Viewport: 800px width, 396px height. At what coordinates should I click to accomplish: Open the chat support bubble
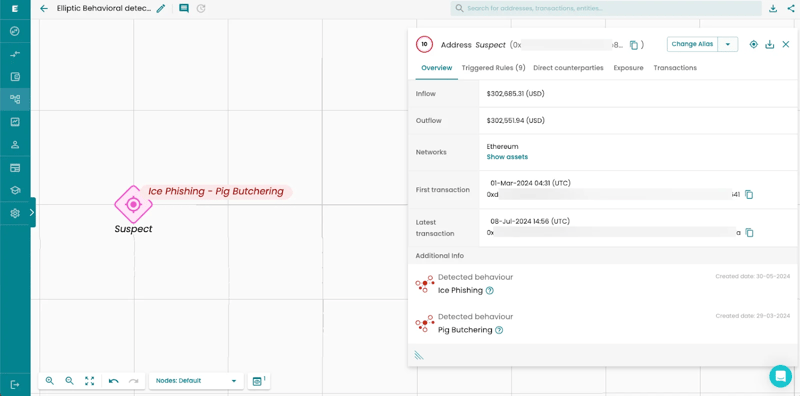pos(781,377)
